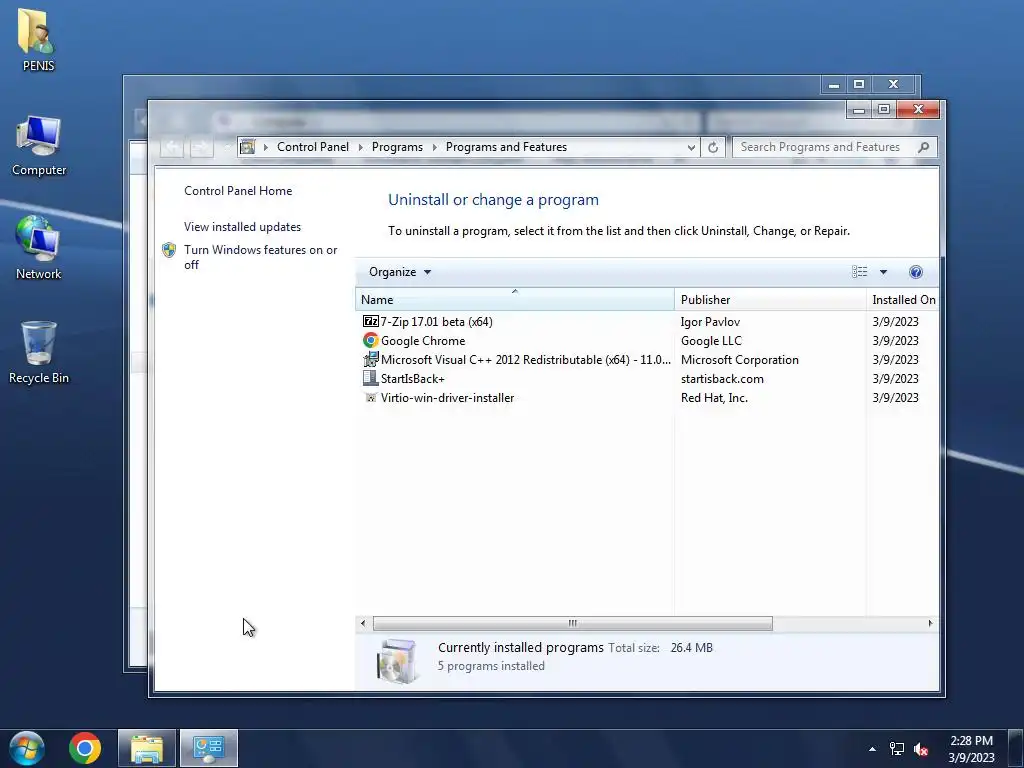This screenshot has width=1024, height=768.
Task: Click the help question mark icon
Action: point(916,272)
